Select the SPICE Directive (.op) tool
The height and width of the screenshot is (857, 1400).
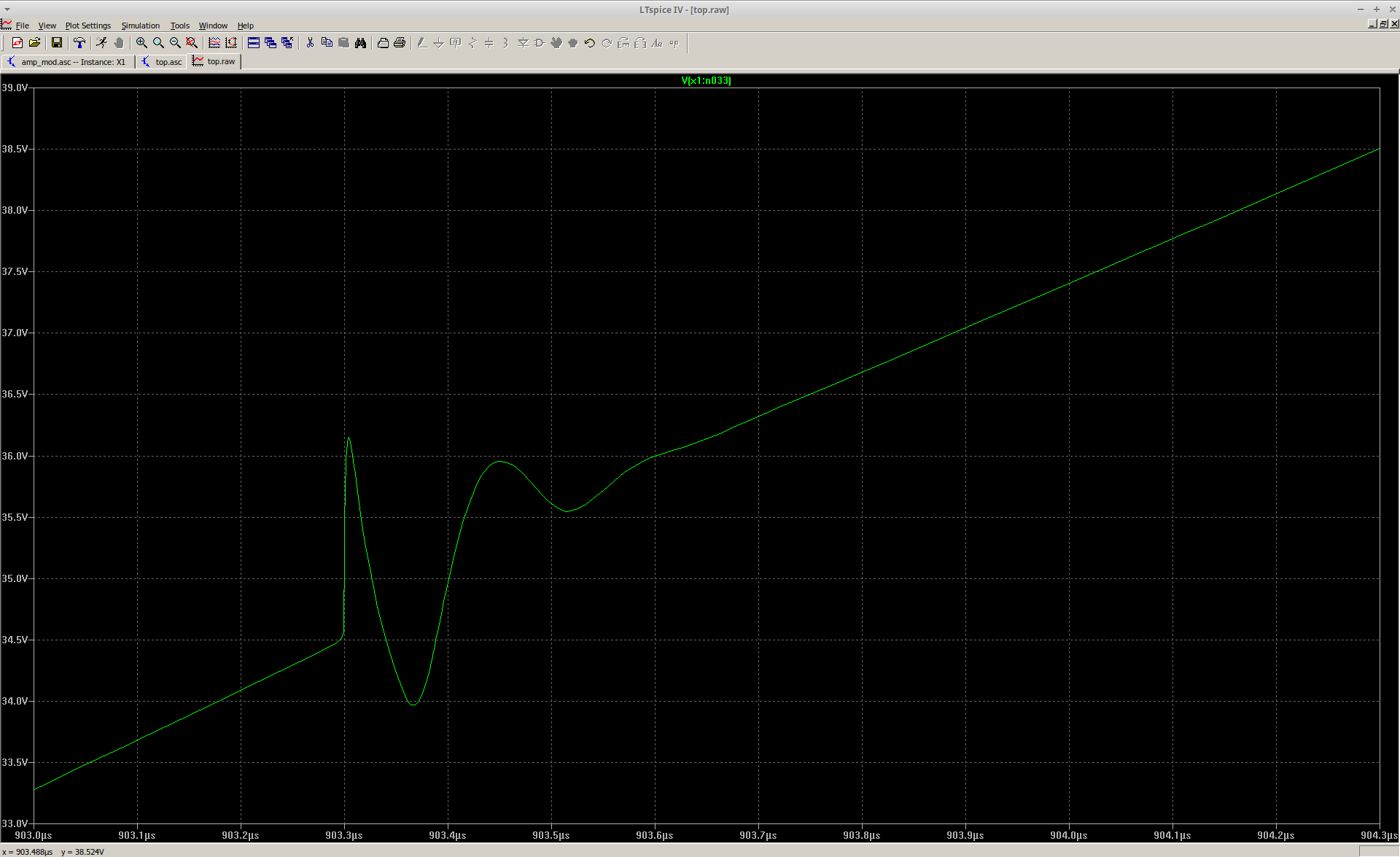click(x=674, y=43)
